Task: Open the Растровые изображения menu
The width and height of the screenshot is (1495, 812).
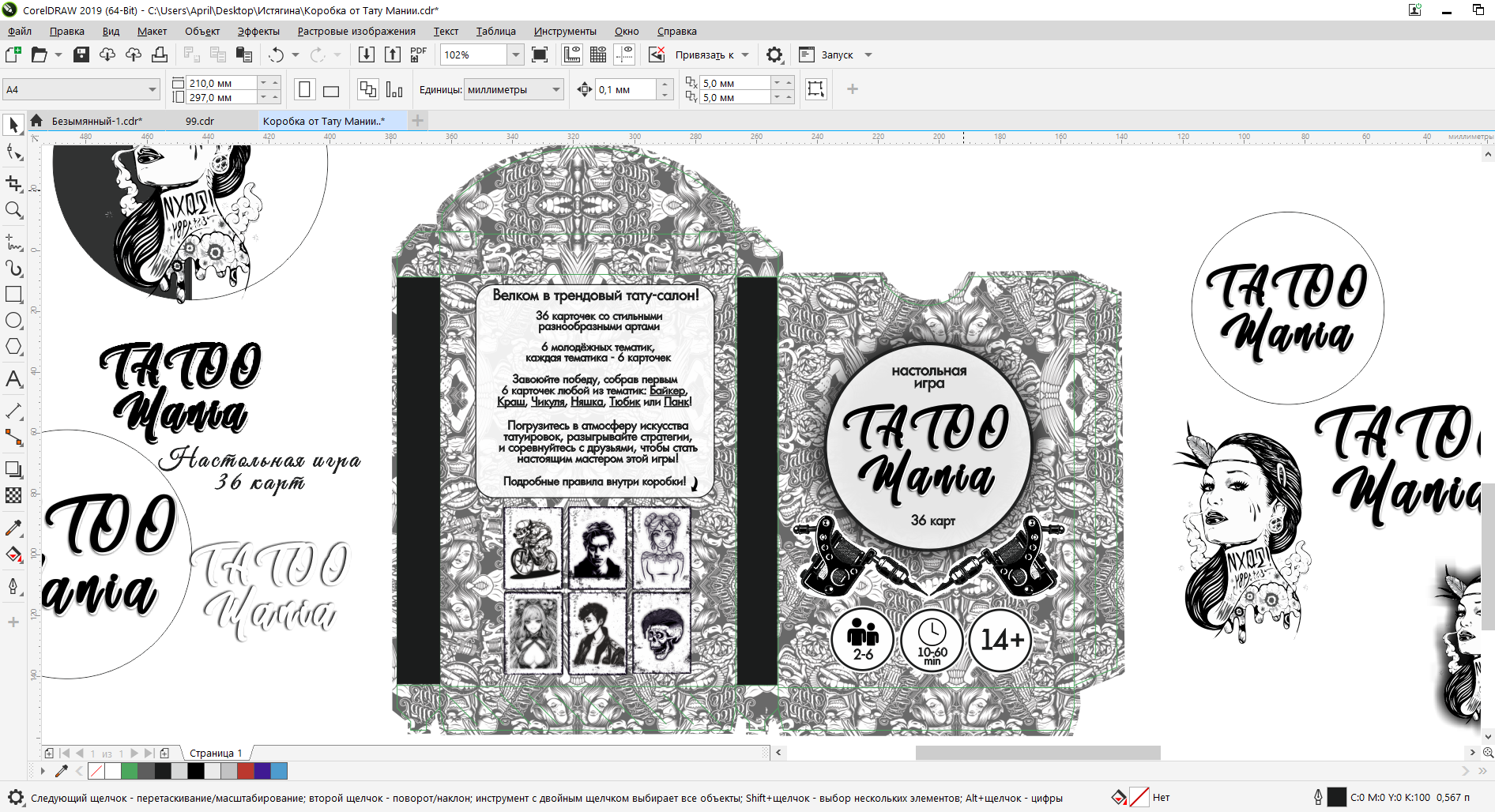Action: point(356,32)
